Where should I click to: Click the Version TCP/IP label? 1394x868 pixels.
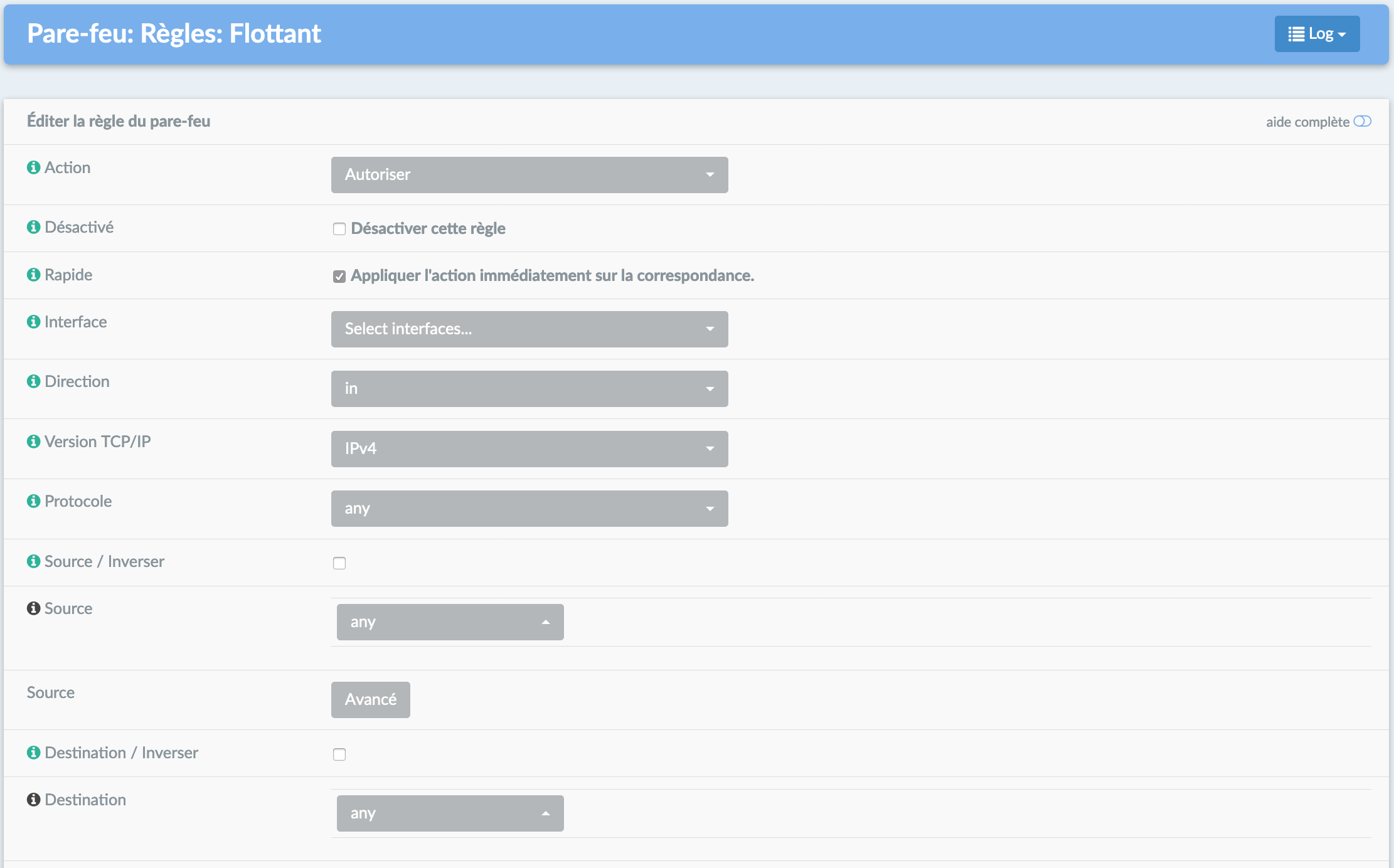click(x=98, y=442)
